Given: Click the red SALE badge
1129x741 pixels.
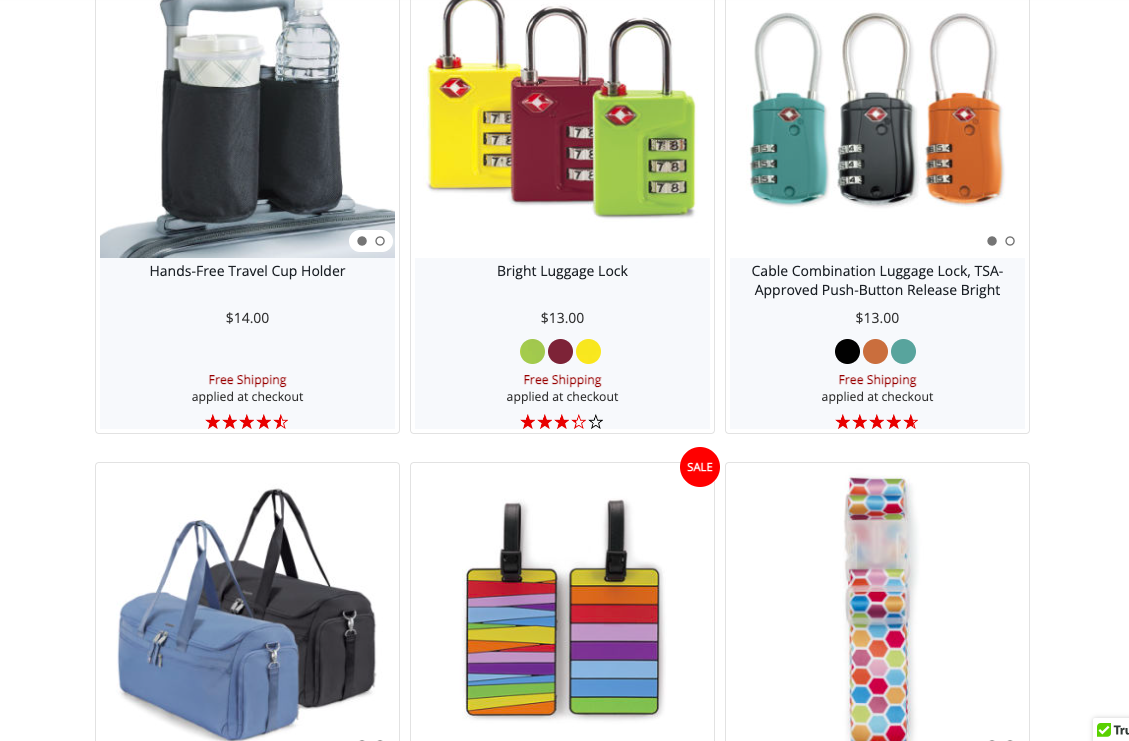Looking at the screenshot, I should pos(700,467).
